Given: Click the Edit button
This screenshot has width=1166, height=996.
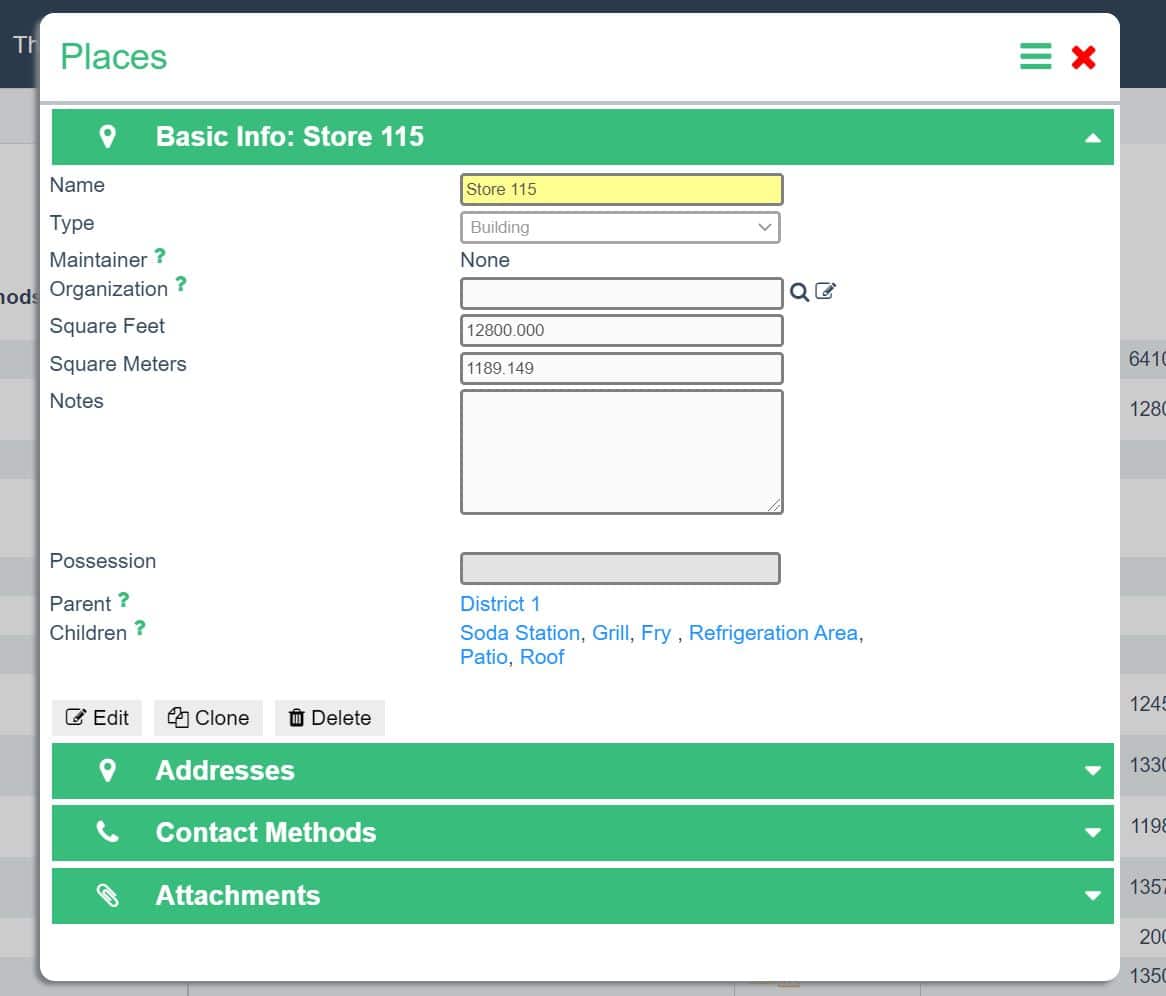Looking at the screenshot, I should coord(97,718).
